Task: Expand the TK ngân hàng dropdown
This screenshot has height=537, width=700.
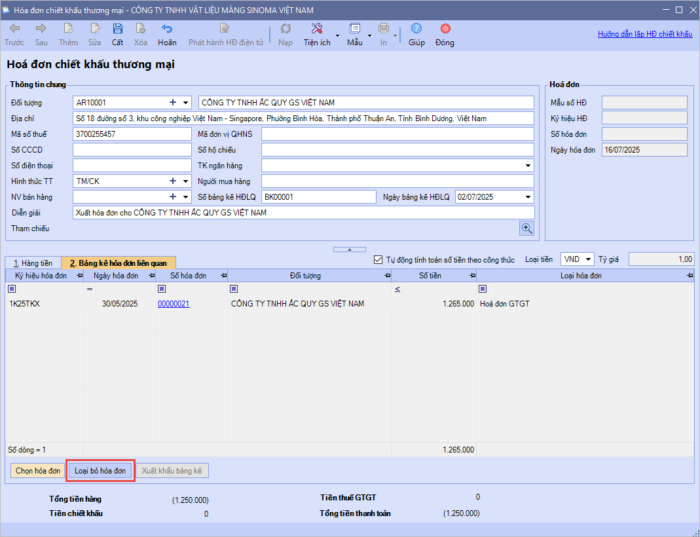Action: [x=528, y=165]
